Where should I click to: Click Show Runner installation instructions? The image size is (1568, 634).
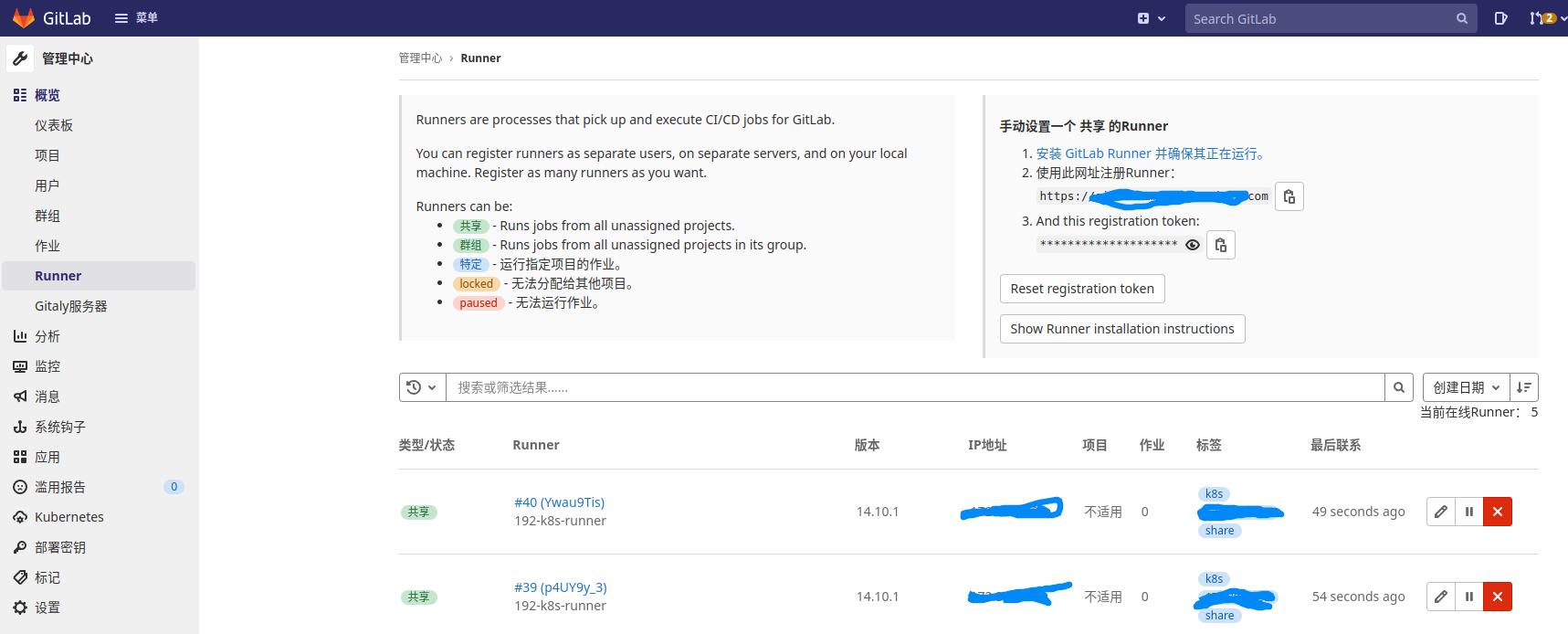click(1121, 329)
